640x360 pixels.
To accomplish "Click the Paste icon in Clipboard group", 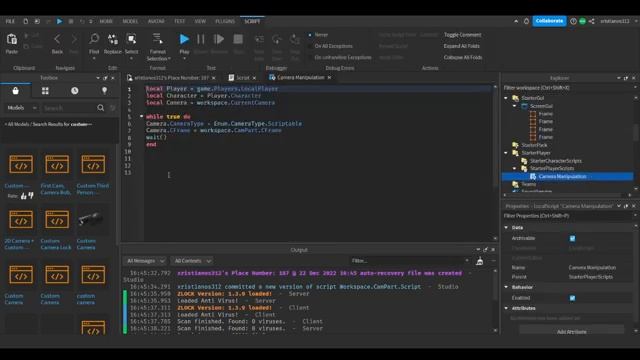I will click(x=12, y=40).
